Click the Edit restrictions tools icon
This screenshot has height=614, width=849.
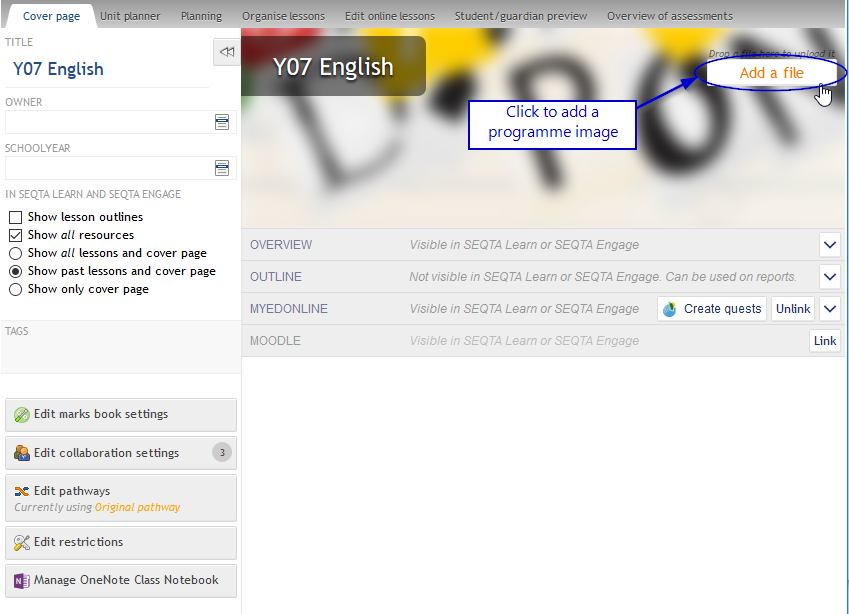click(x=22, y=542)
